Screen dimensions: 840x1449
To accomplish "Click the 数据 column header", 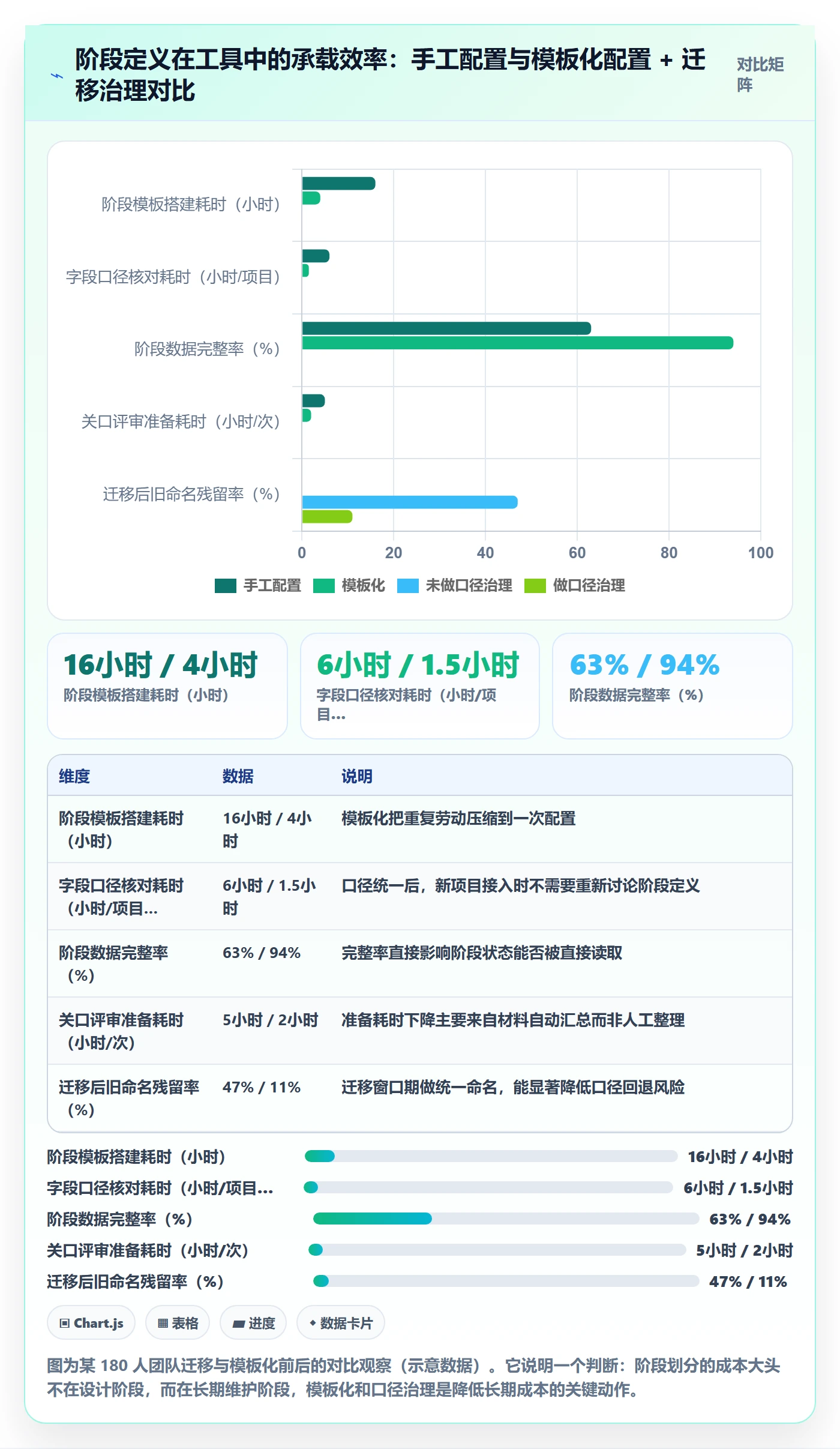I will point(238,776).
